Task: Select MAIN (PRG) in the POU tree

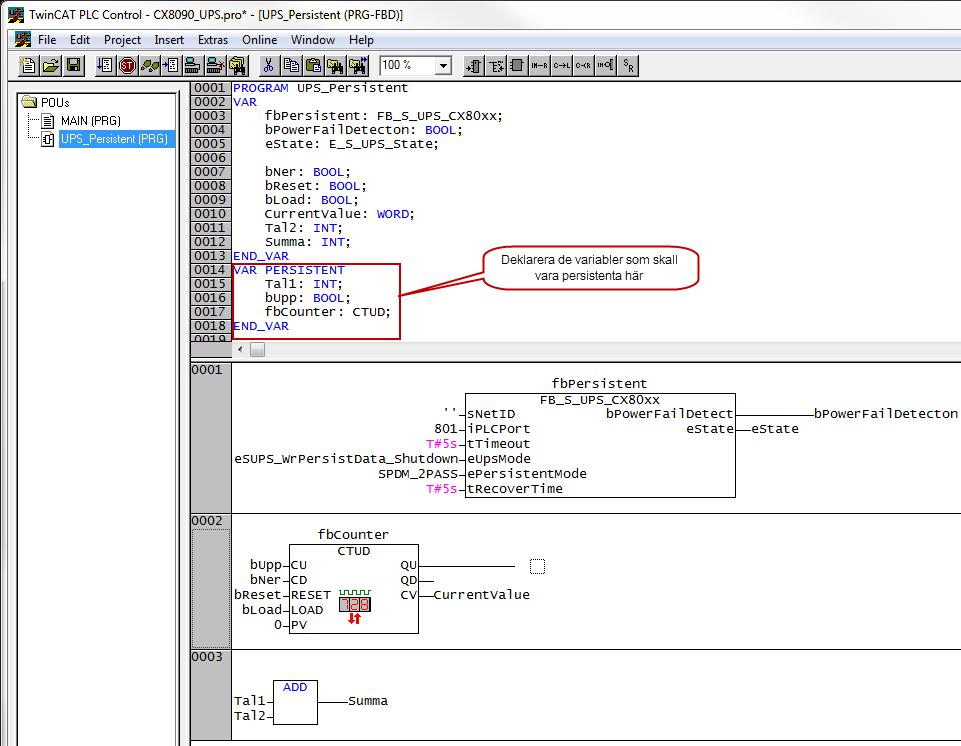Action: (90, 121)
